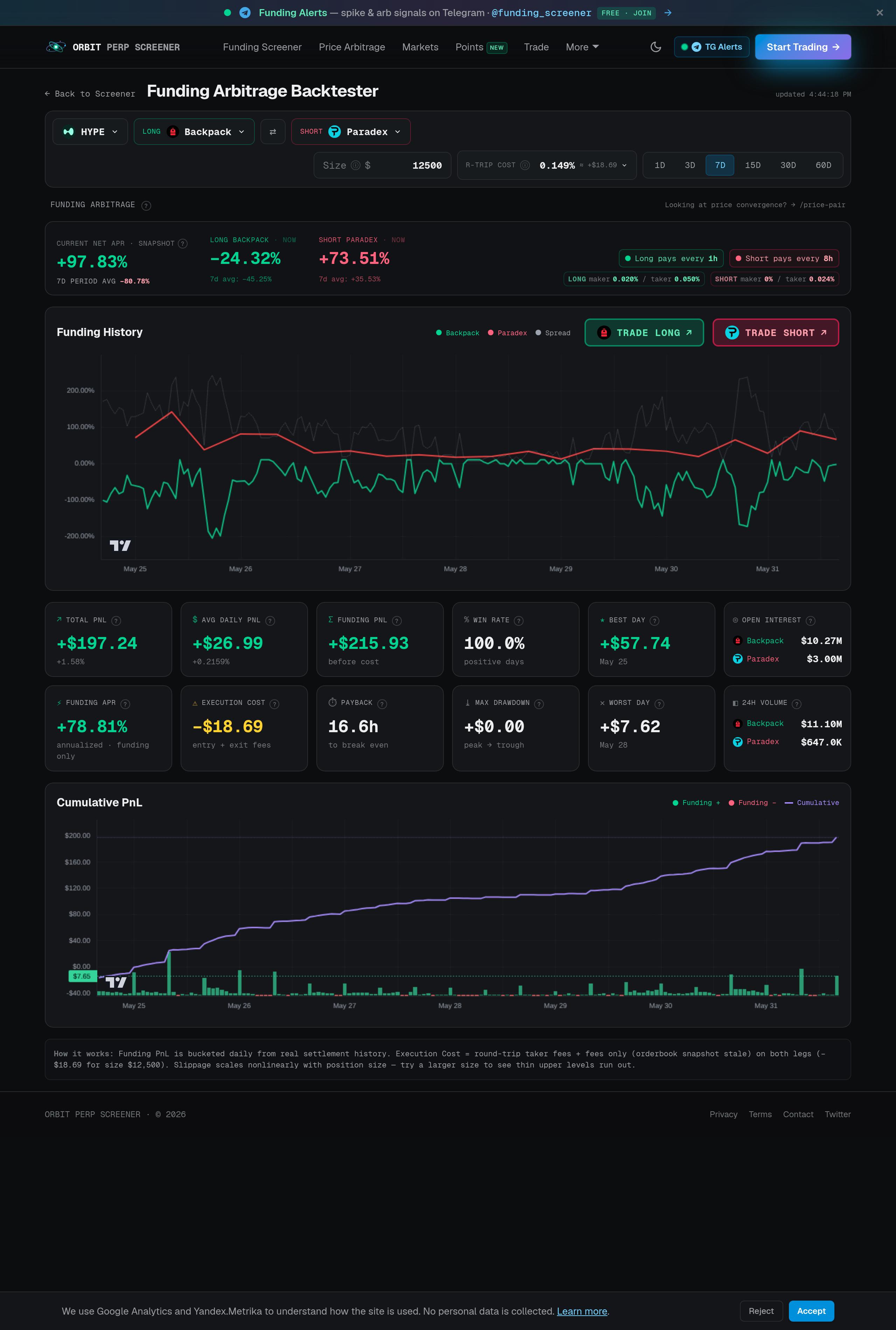Click the $7.65 price marker on PnL axis
Viewport: 896px width, 1330px height.
(x=82, y=976)
